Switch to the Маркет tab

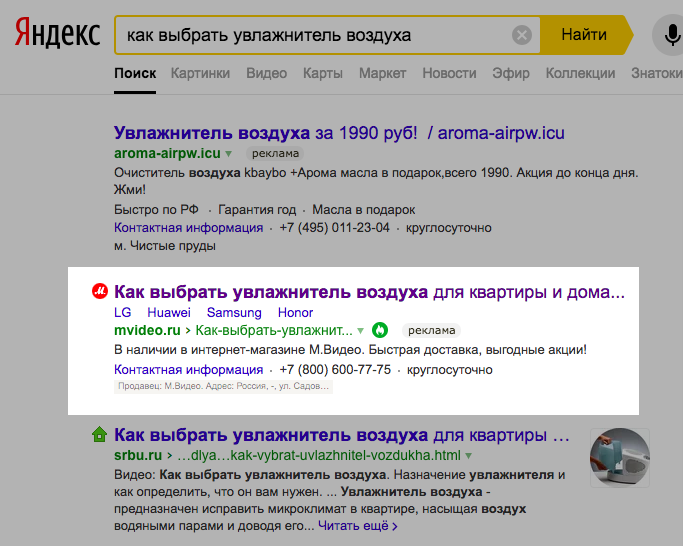[382, 73]
